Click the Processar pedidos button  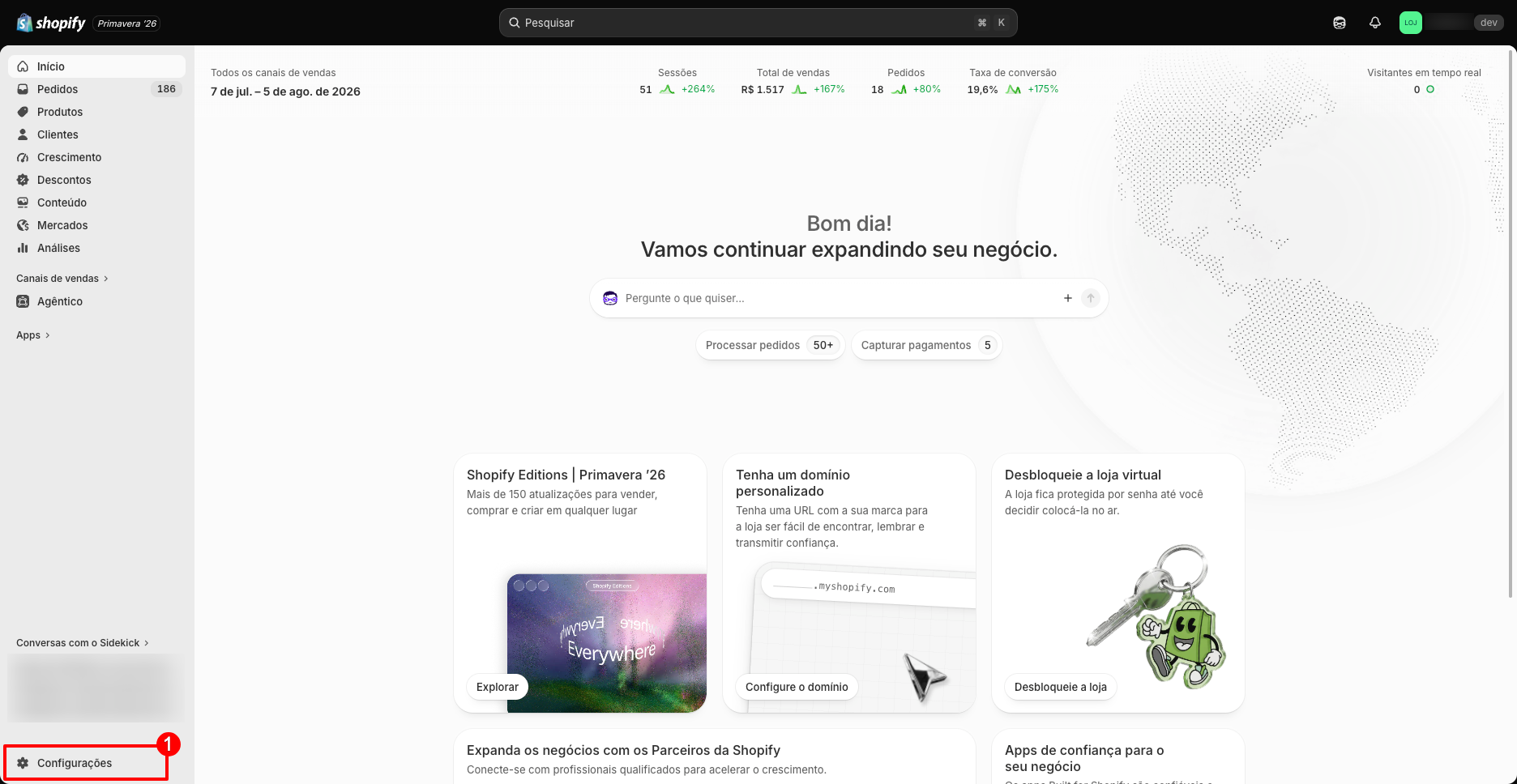[x=770, y=345]
